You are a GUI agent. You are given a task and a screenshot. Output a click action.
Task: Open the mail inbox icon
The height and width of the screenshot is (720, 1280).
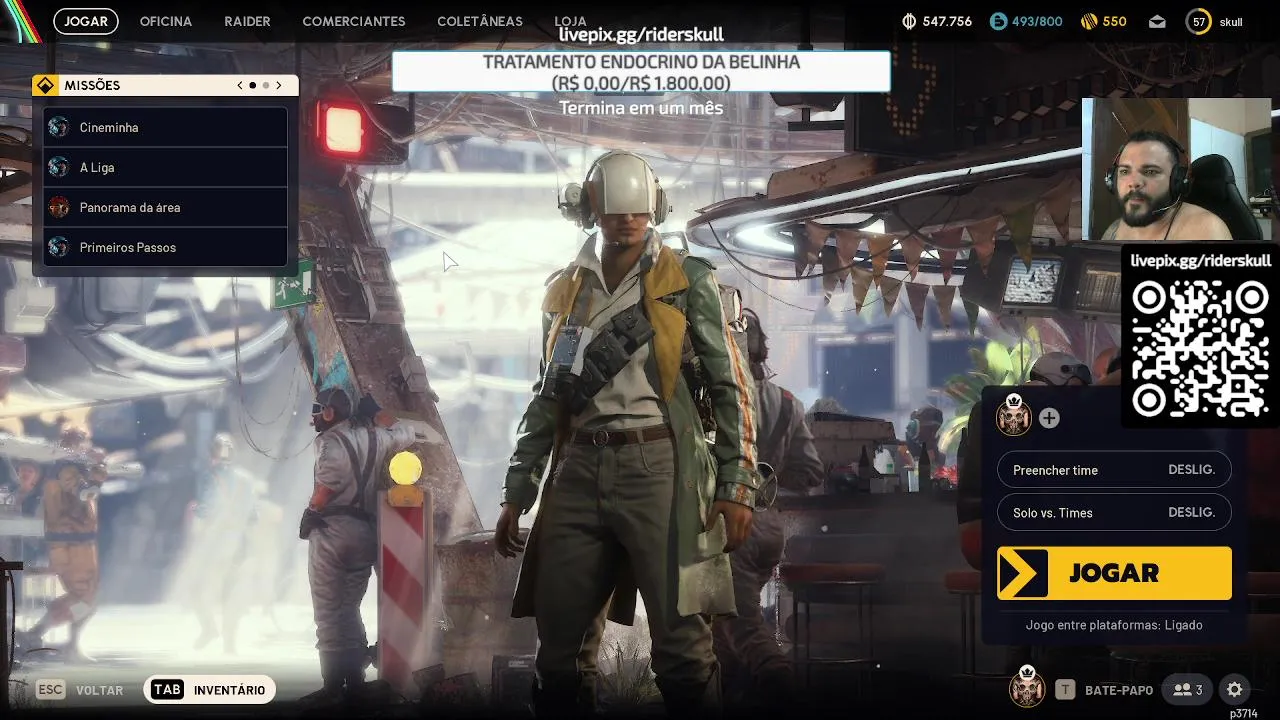(1157, 21)
